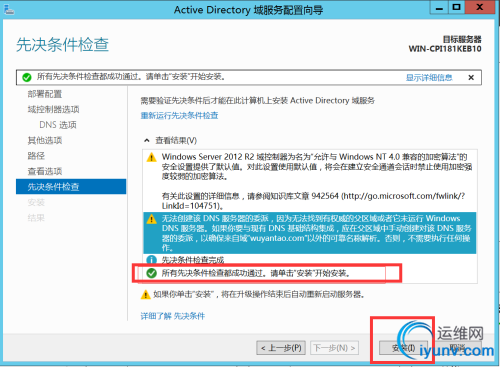The width and height of the screenshot is (500, 367).
Task: Select 部署配置 in the left navigation
Action: [45, 94]
